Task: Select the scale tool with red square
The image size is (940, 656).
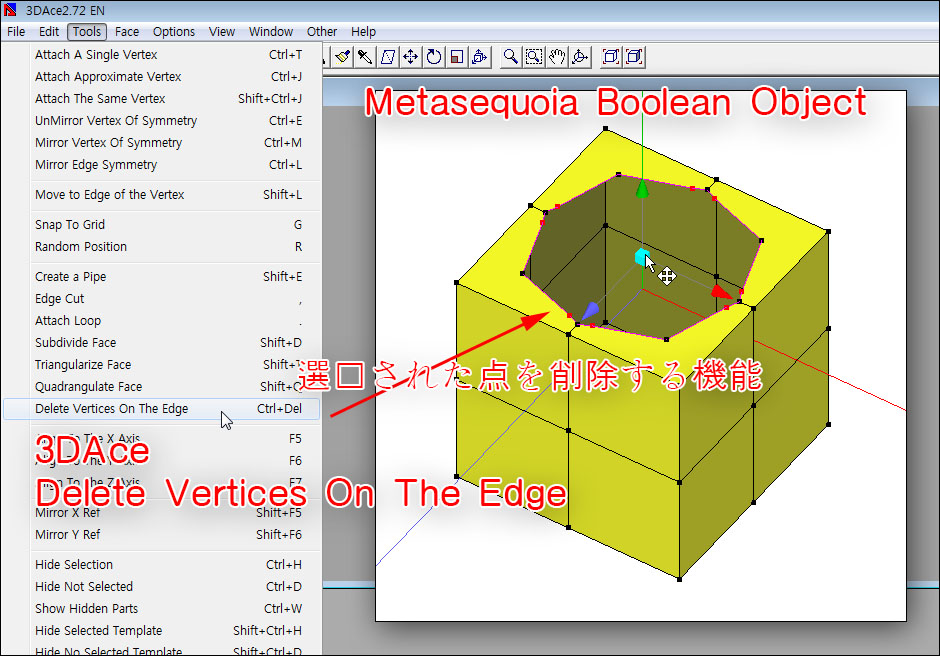Action: [457, 57]
